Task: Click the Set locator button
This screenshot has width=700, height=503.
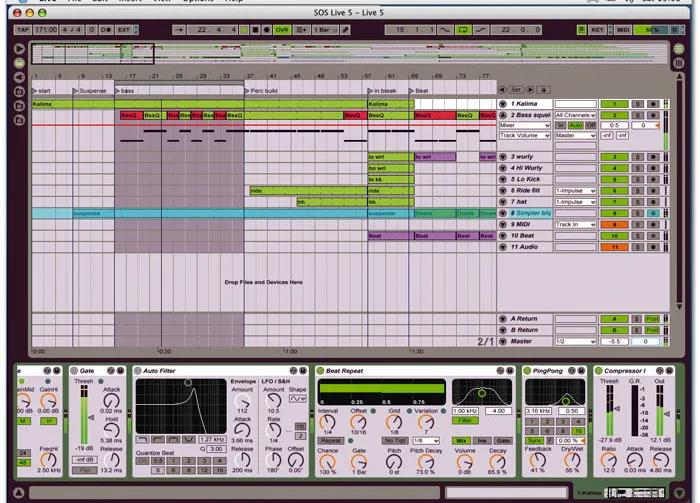Action: tap(516, 90)
